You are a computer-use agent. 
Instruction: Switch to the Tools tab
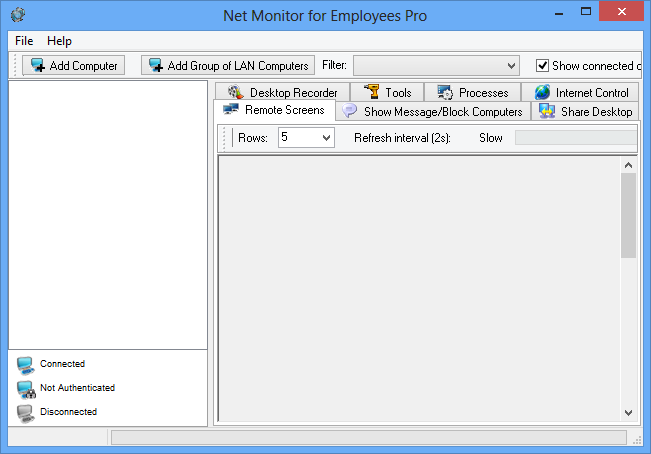tap(387, 92)
